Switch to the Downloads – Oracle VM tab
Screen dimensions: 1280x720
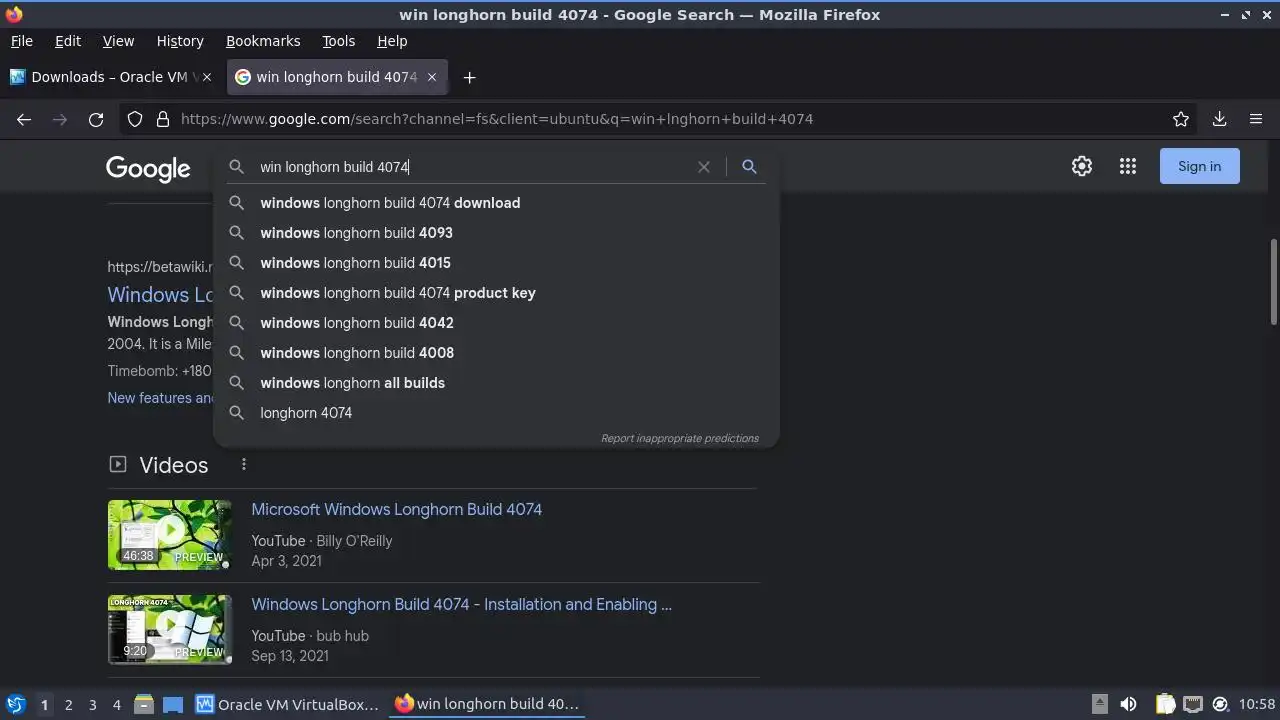[x=110, y=77]
